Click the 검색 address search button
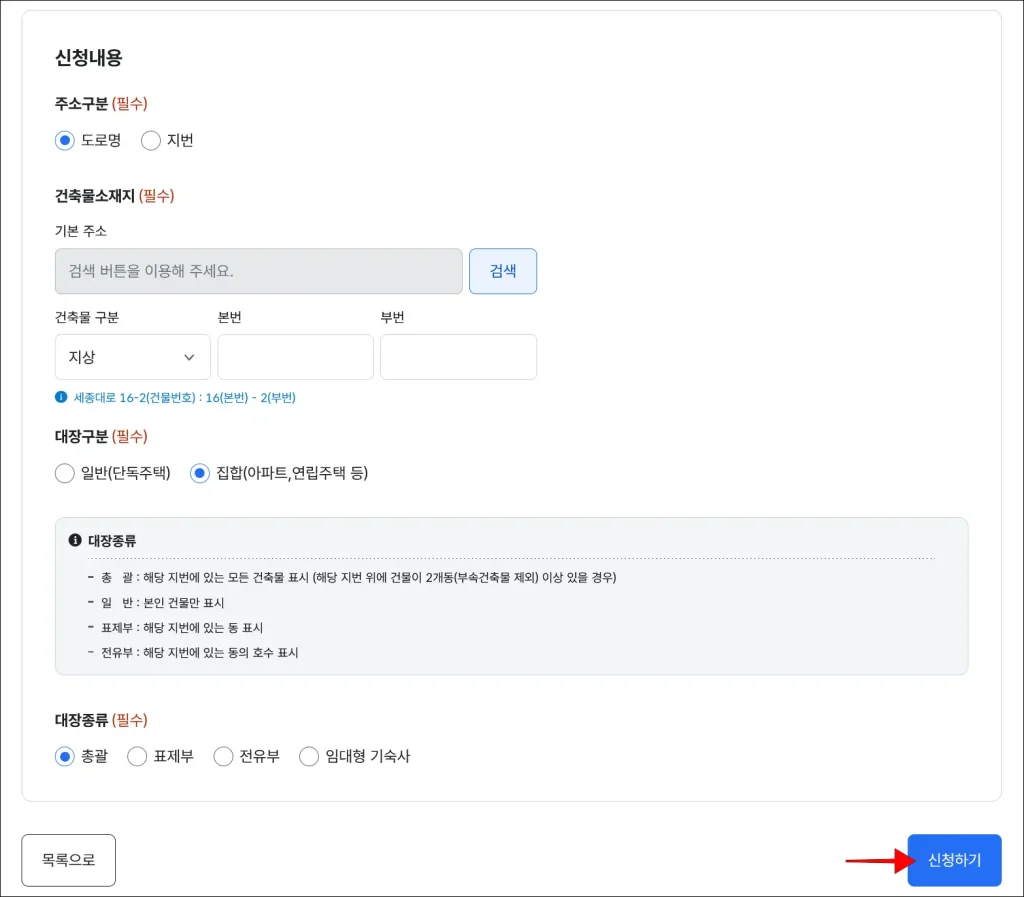Image resolution: width=1024 pixels, height=897 pixels. click(x=503, y=271)
